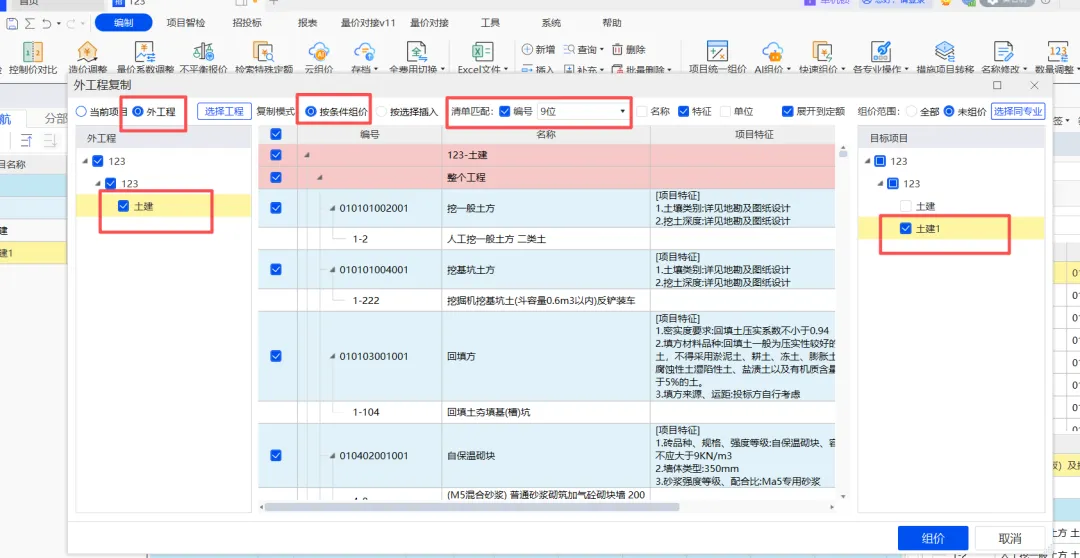Screen dimensions: 1080x558
Task: Enable the 名称 matching checkbox
Action: 642,111
